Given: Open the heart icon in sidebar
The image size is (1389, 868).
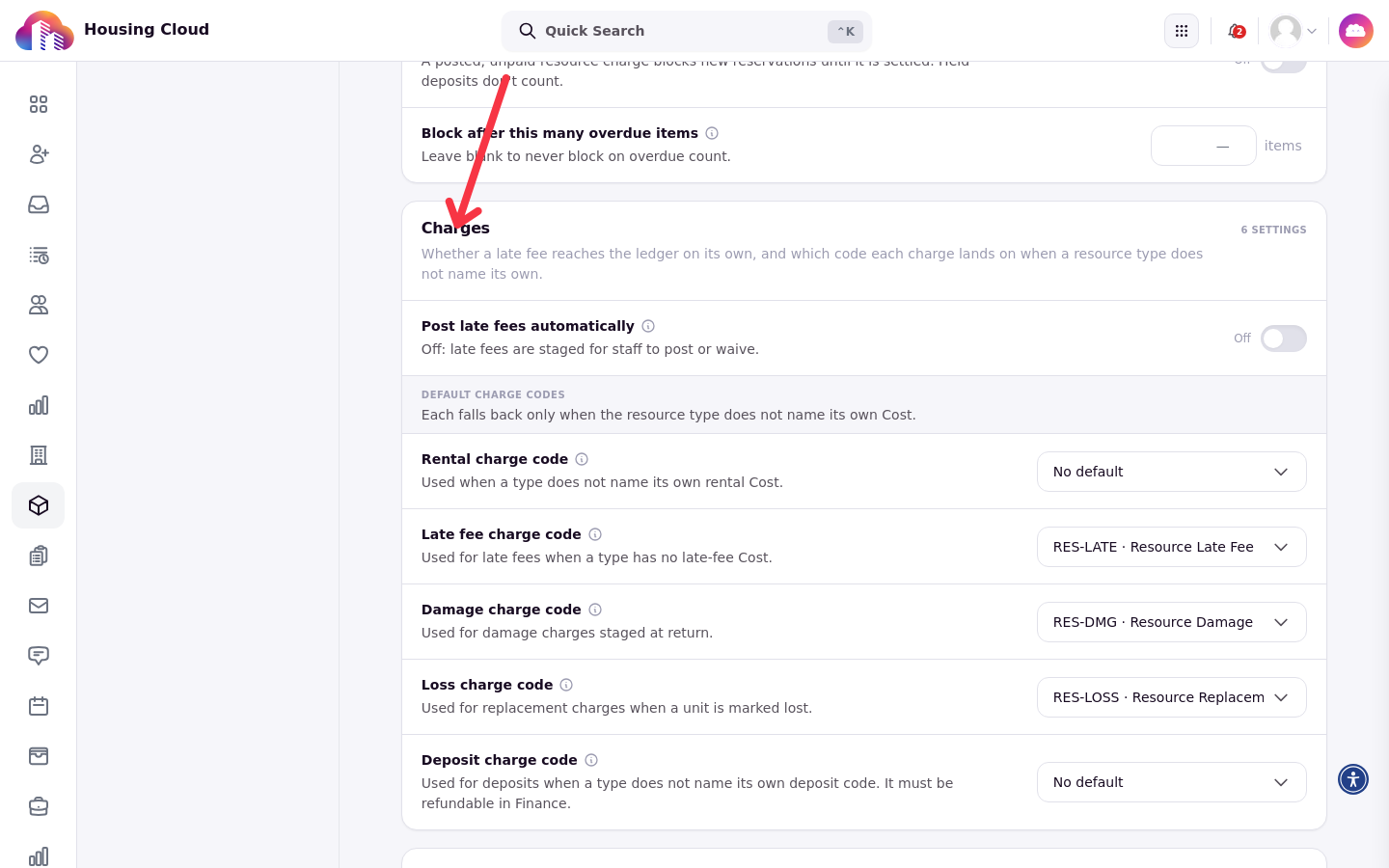Looking at the screenshot, I should tap(39, 355).
